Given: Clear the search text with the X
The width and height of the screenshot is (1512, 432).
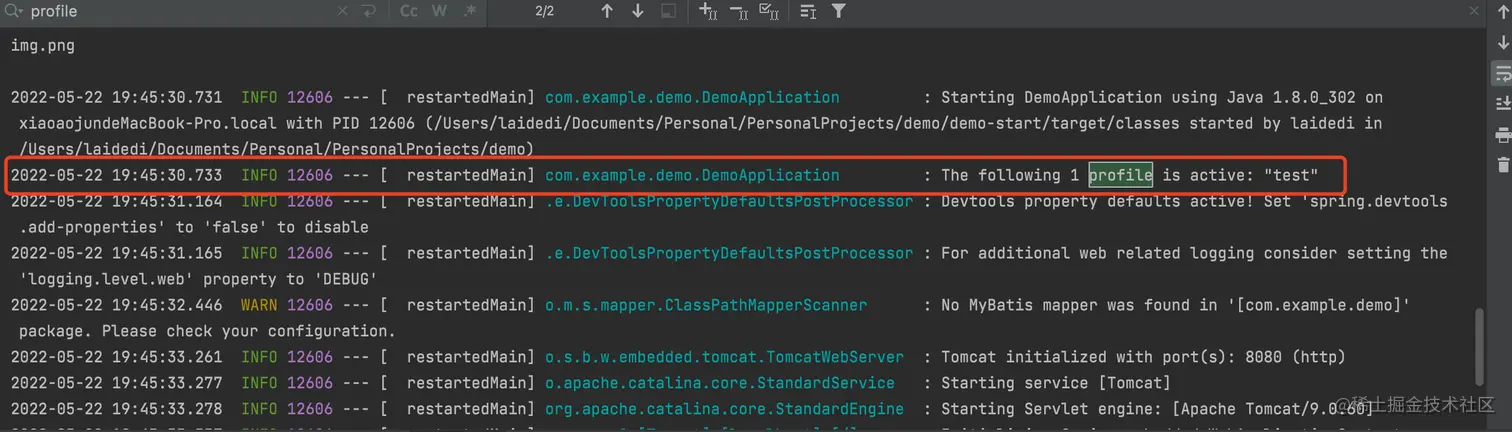Looking at the screenshot, I should (x=343, y=11).
